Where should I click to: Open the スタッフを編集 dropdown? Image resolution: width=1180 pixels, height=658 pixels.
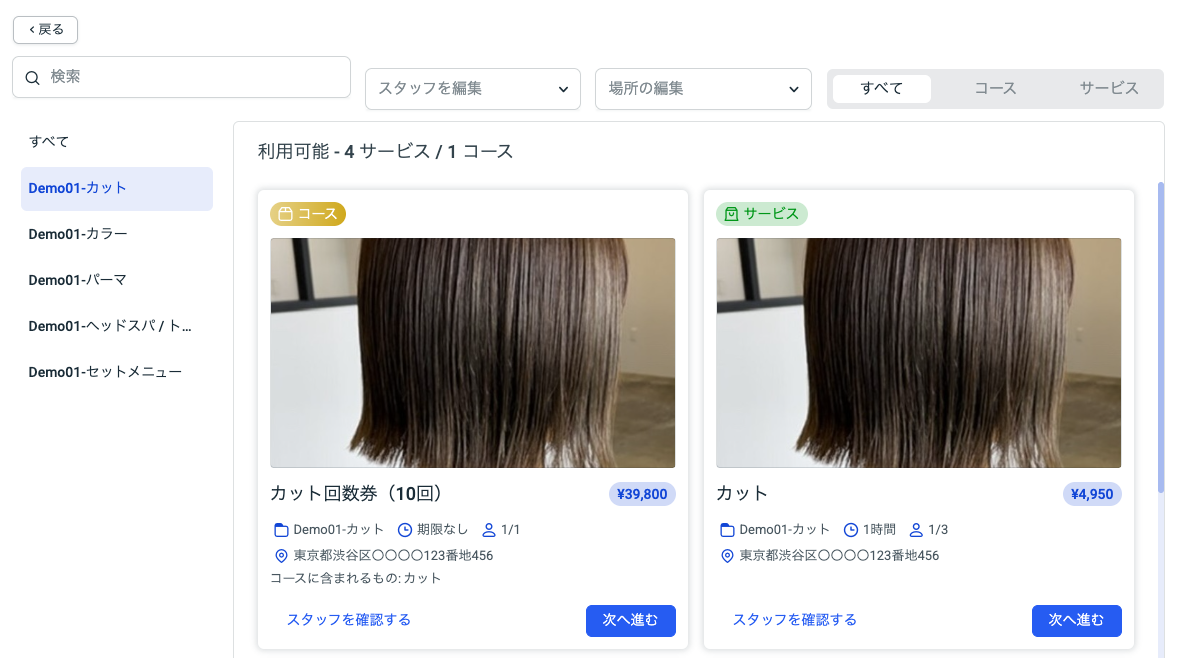[473, 89]
